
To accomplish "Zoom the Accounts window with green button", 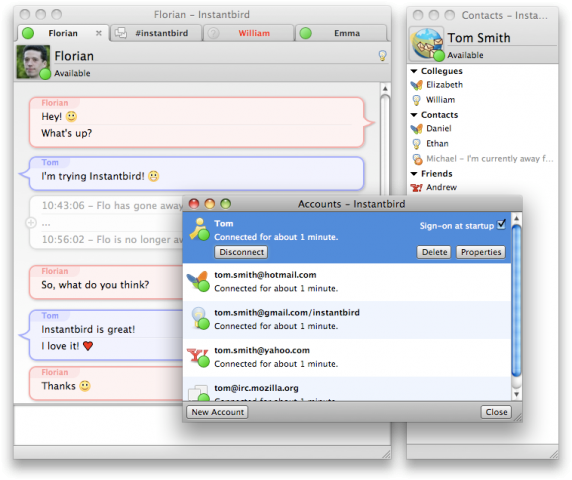I will click(x=226, y=204).
